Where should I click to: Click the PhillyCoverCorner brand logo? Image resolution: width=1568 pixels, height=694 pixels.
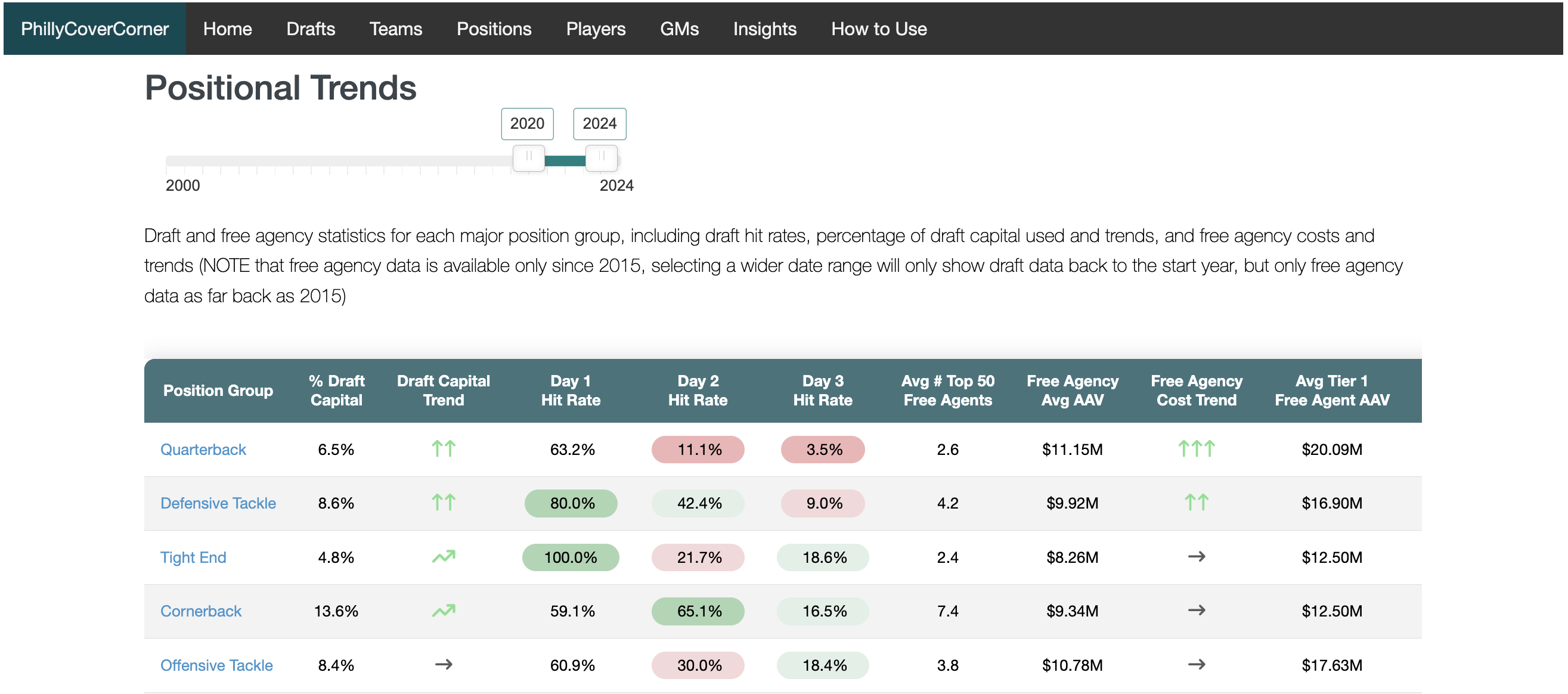94,29
